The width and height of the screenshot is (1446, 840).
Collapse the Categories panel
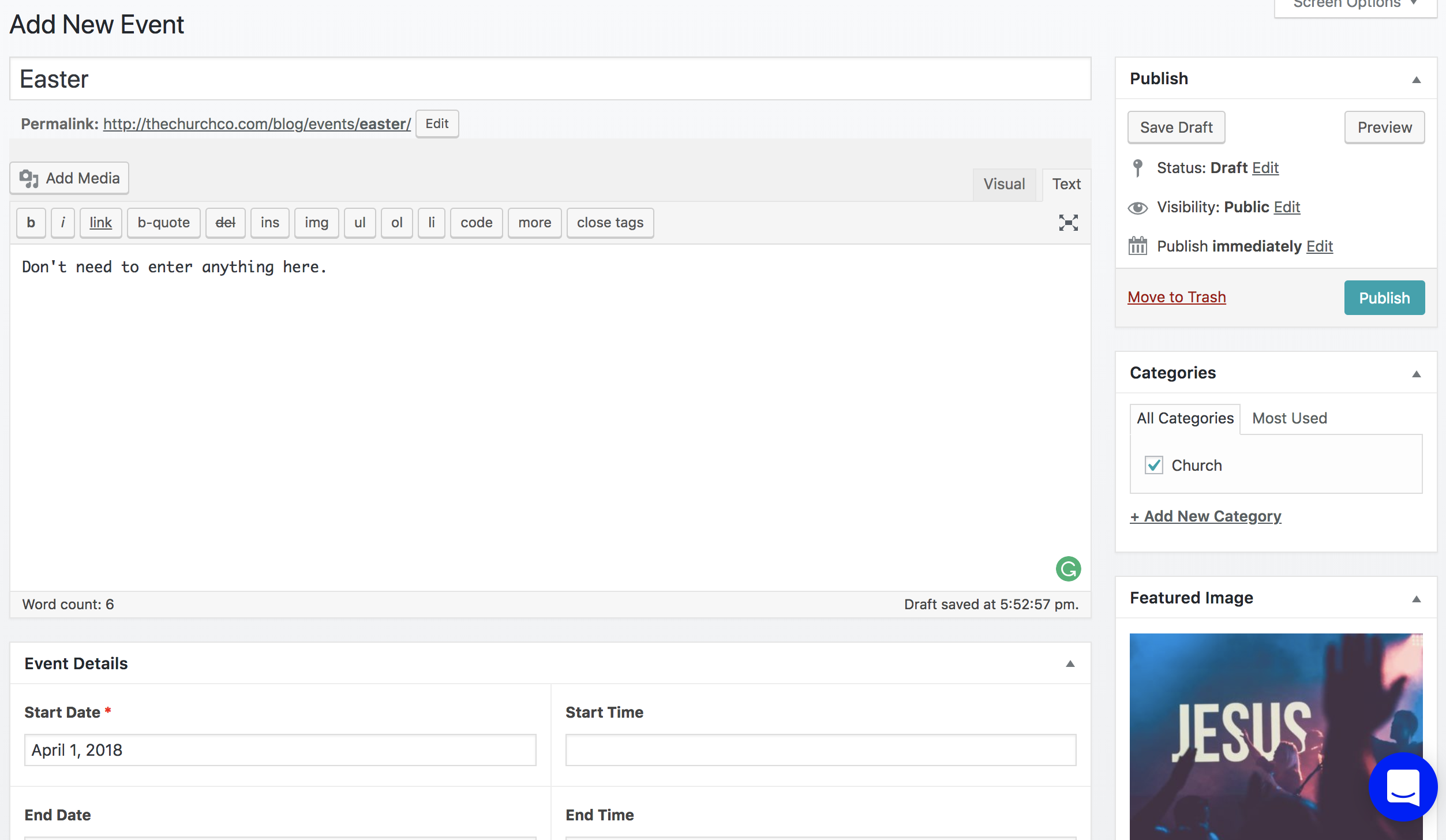(x=1416, y=373)
